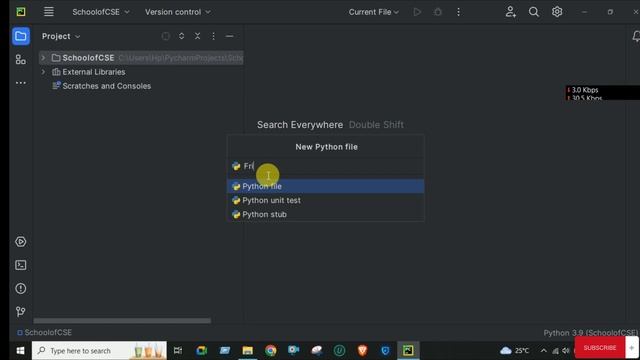Open the Structure tool window icon
The image size is (640, 360).
point(21,60)
